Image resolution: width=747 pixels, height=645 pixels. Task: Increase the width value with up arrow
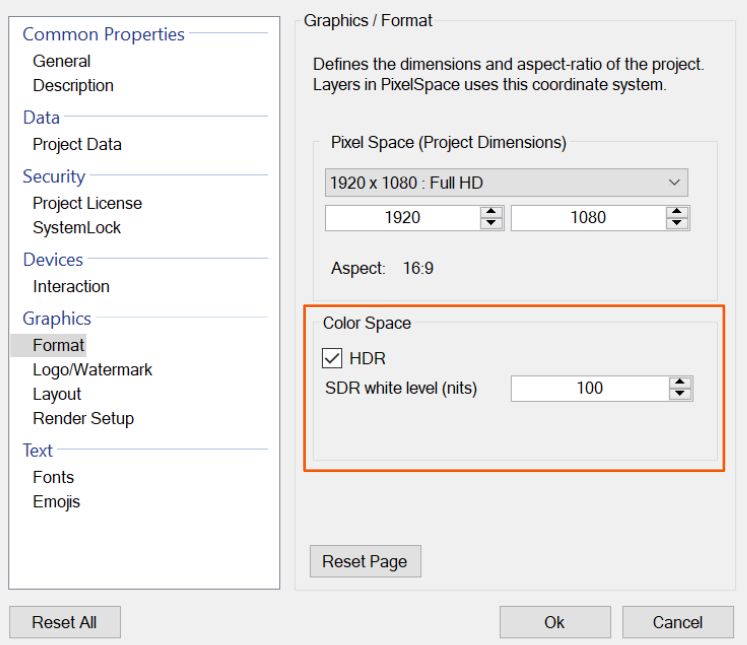tap(491, 212)
